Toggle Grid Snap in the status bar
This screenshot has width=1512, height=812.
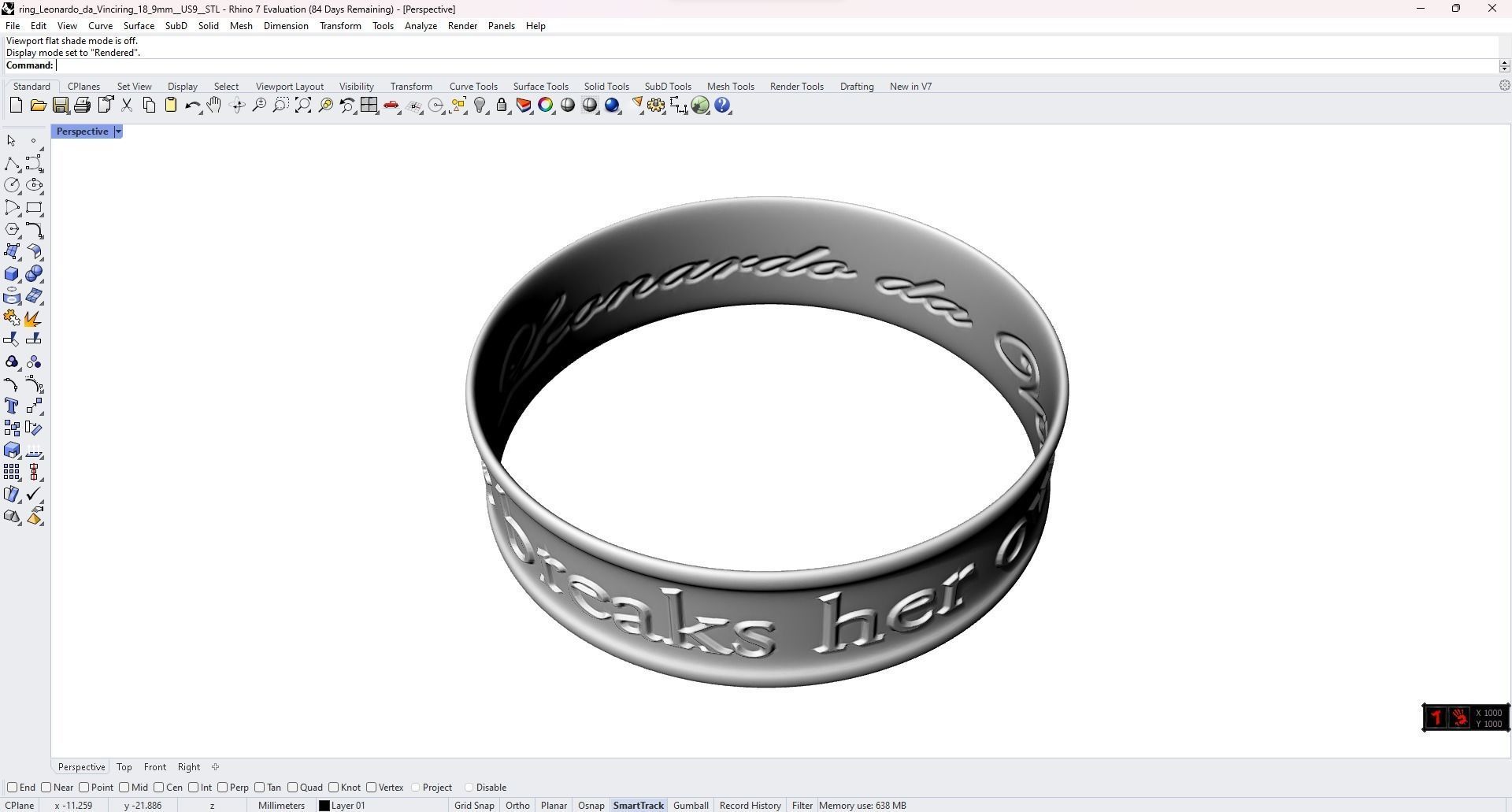[474, 806]
